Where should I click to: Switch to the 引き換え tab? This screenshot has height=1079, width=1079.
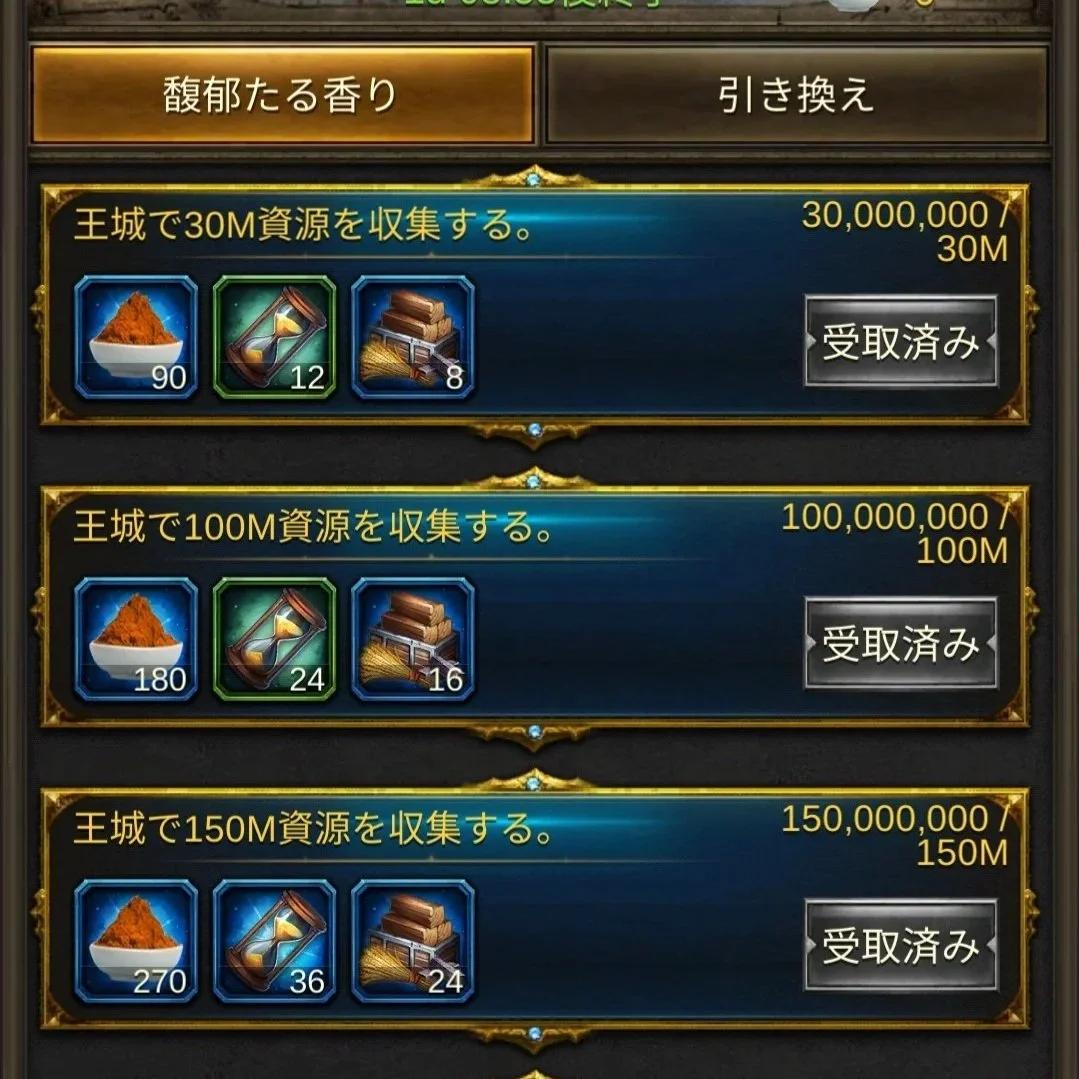click(797, 94)
